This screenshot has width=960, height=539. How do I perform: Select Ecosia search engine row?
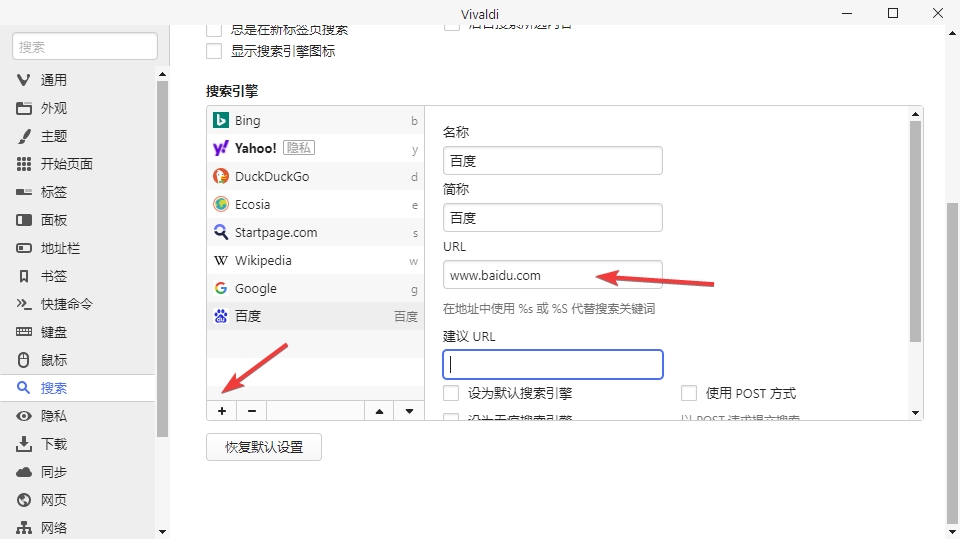pyautogui.click(x=315, y=205)
